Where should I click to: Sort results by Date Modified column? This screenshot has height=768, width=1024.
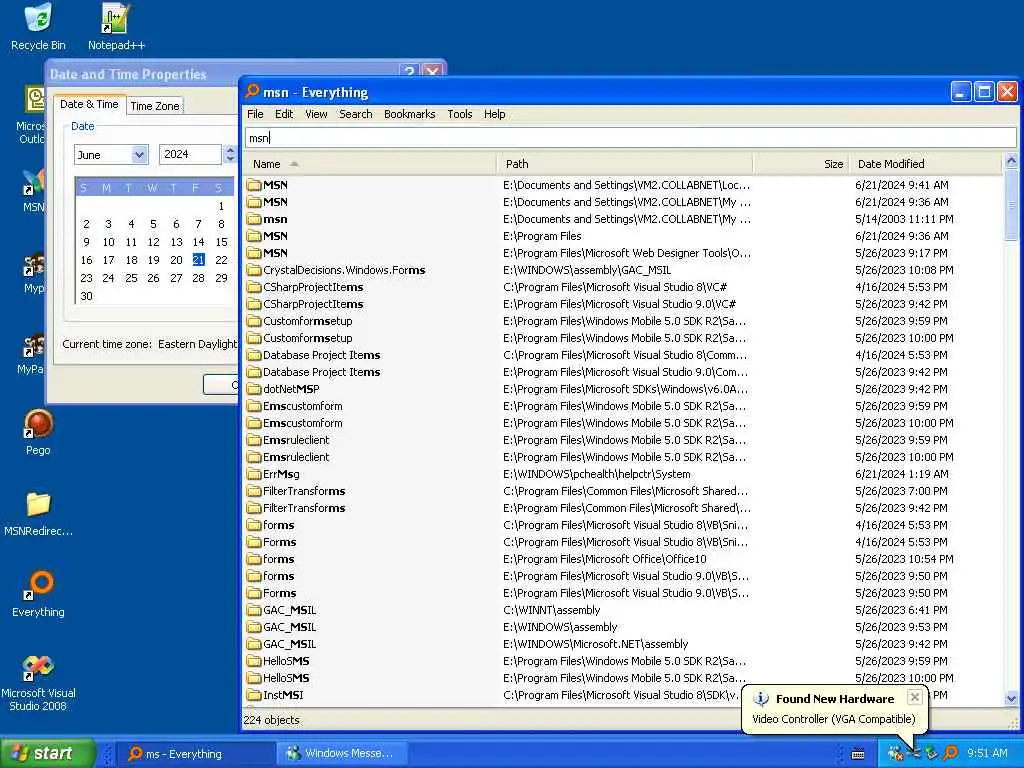click(925, 164)
